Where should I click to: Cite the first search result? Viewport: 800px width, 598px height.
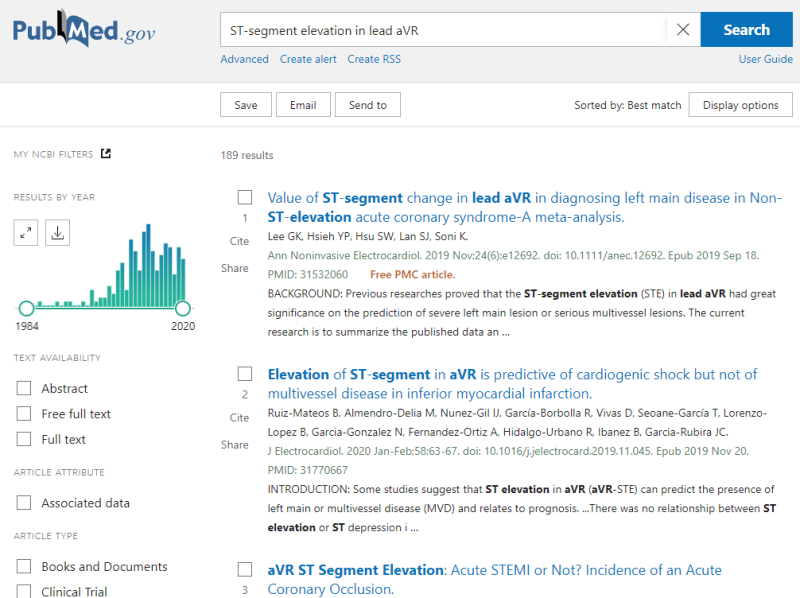pos(239,241)
